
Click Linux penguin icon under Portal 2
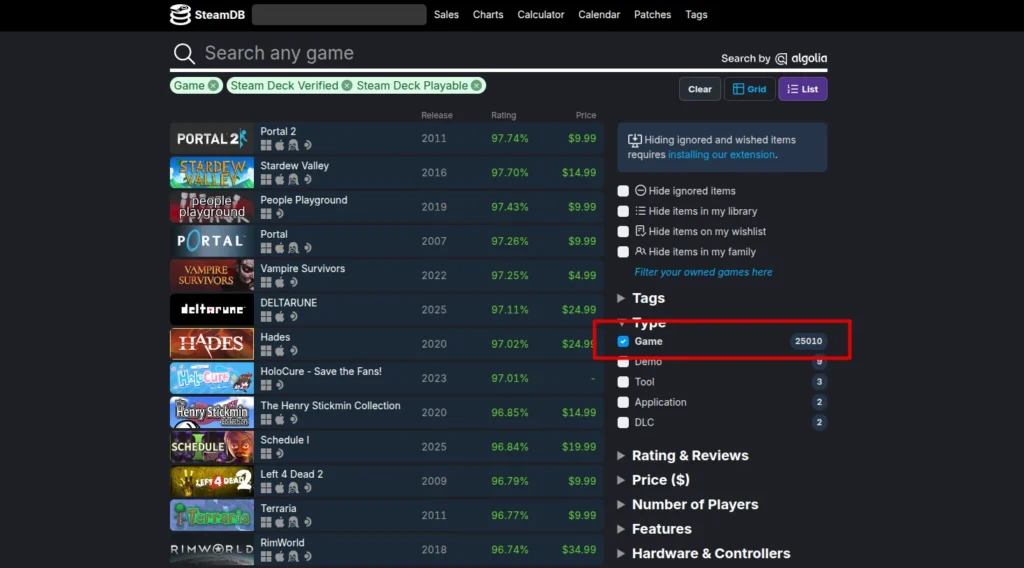[293, 146]
